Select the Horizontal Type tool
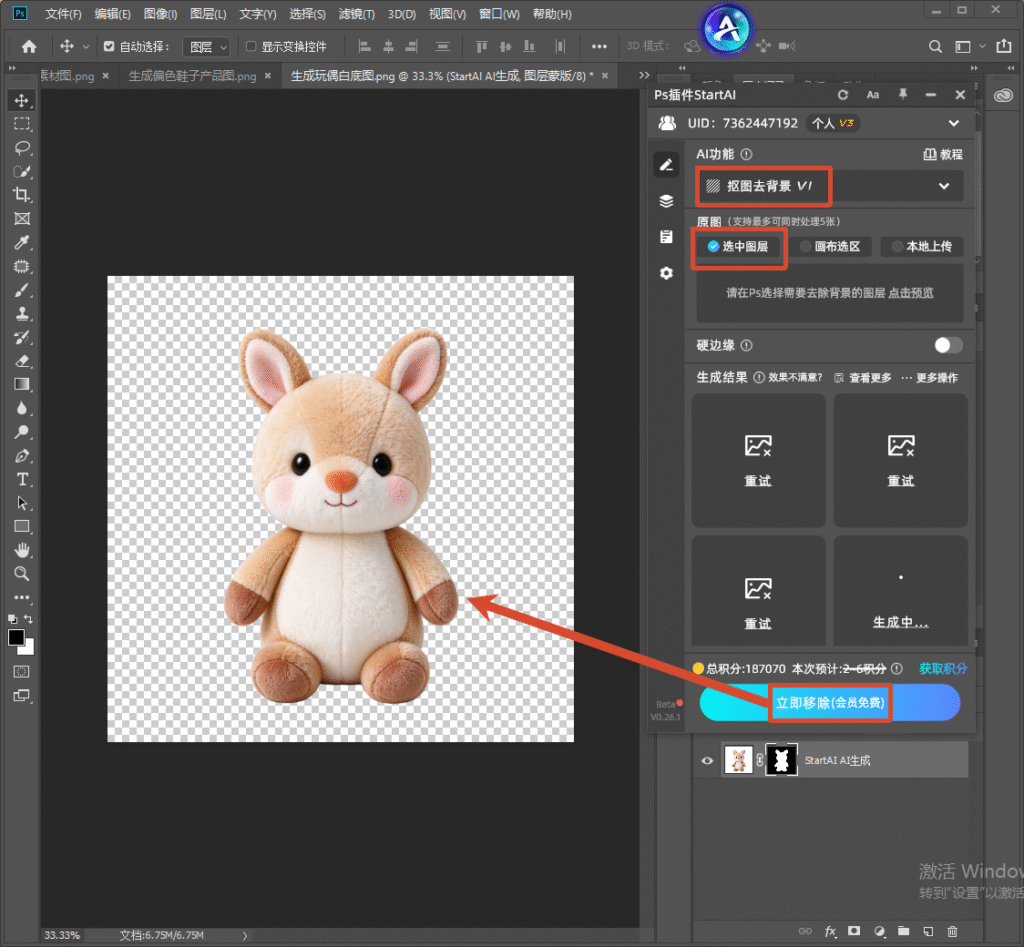This screenshot has width=1024, height=947. click(22, 479)
